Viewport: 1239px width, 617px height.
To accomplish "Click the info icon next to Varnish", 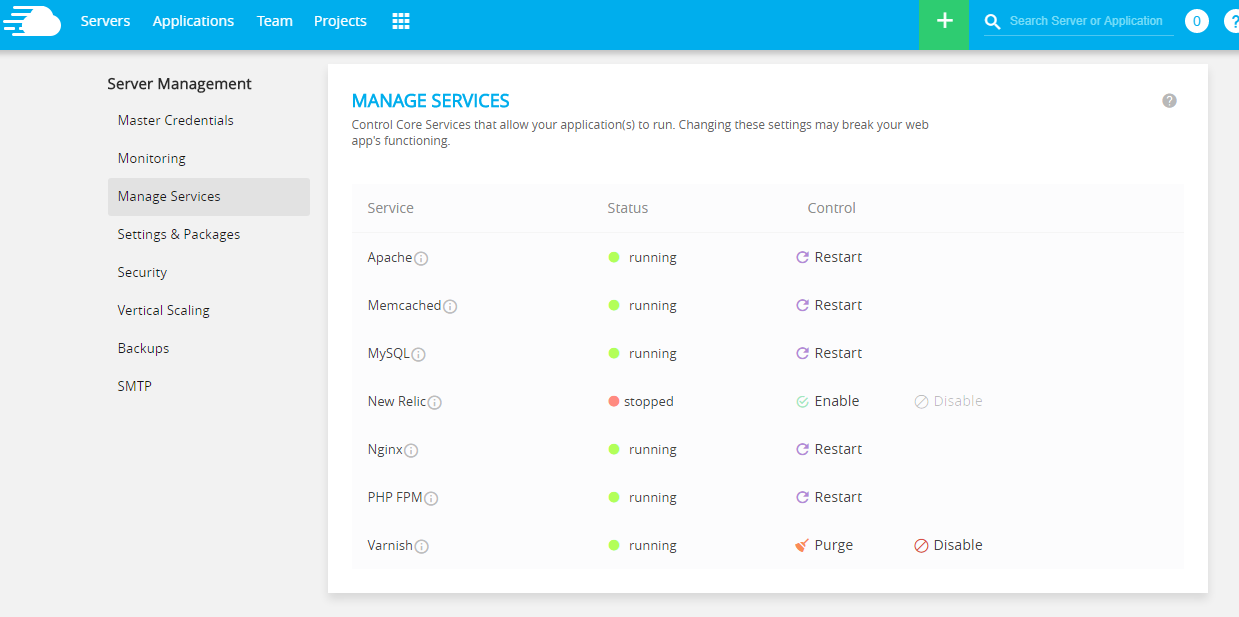I will pyautogui.click(x=422, y=547).
